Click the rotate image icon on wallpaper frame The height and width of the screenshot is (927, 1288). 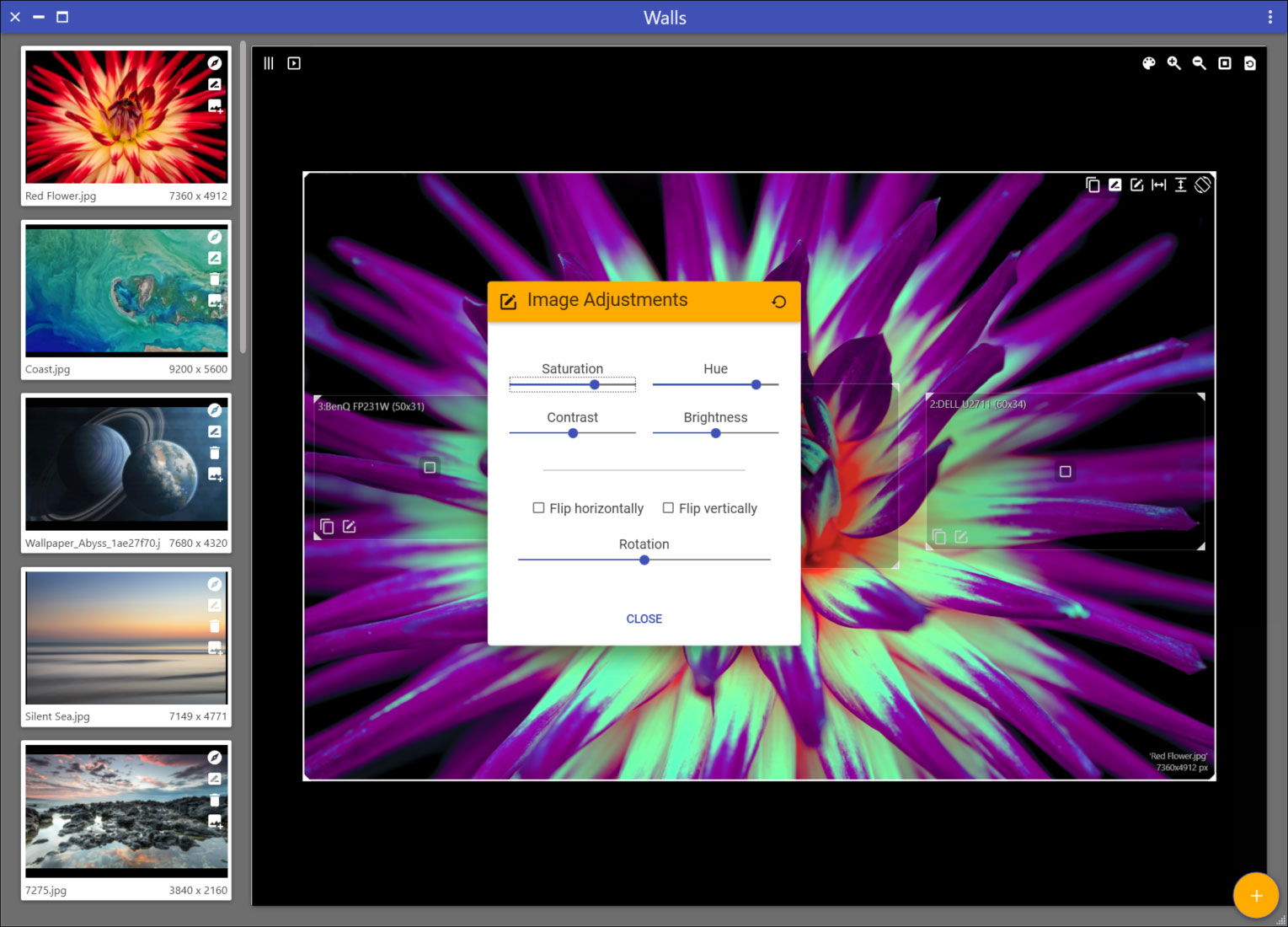[1203, 185]
